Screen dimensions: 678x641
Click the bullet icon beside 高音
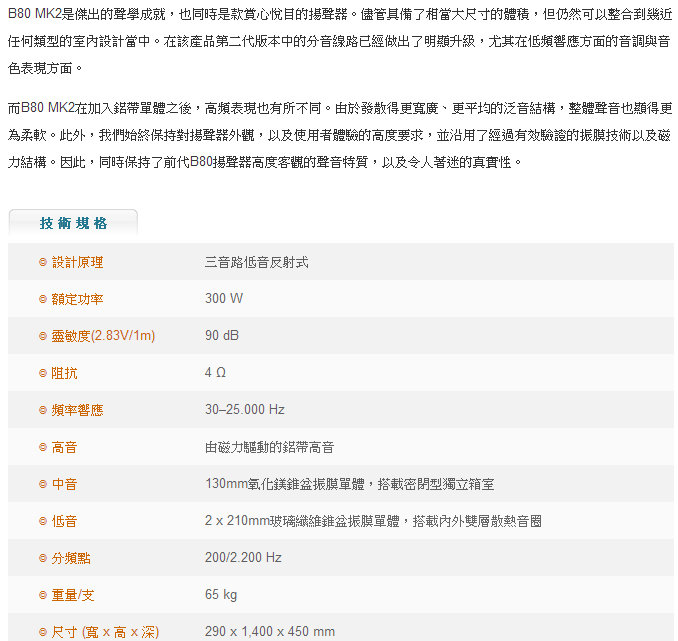click(x=43, y=447)
